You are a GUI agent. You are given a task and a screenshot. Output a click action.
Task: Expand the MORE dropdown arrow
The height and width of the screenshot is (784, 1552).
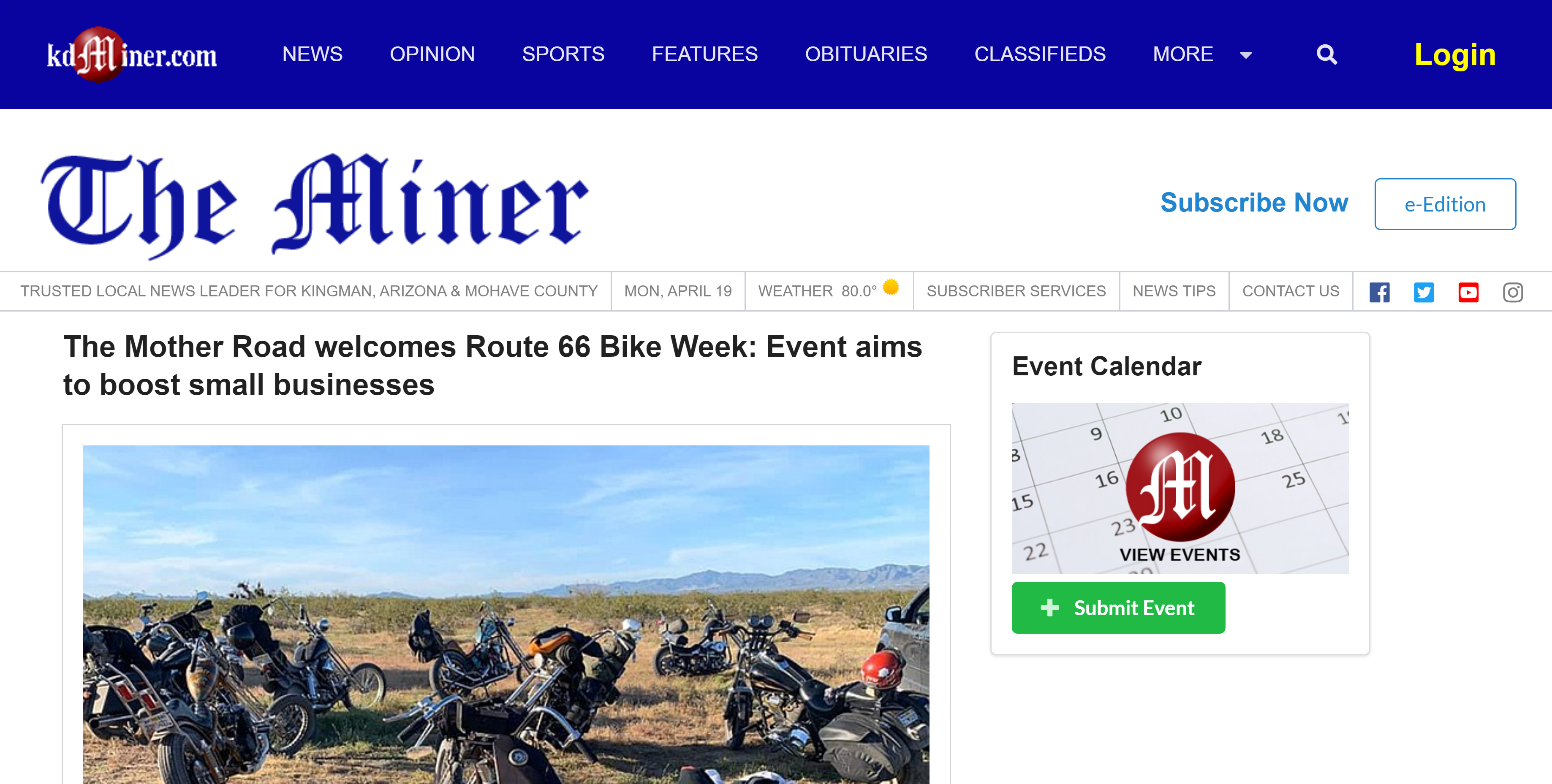(1245, 55)
